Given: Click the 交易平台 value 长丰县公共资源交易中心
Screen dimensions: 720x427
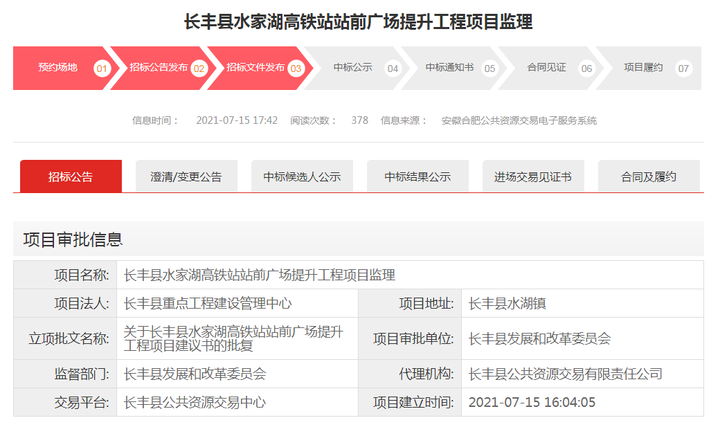Looking at the screenshot, I should (x=195, y=402).
